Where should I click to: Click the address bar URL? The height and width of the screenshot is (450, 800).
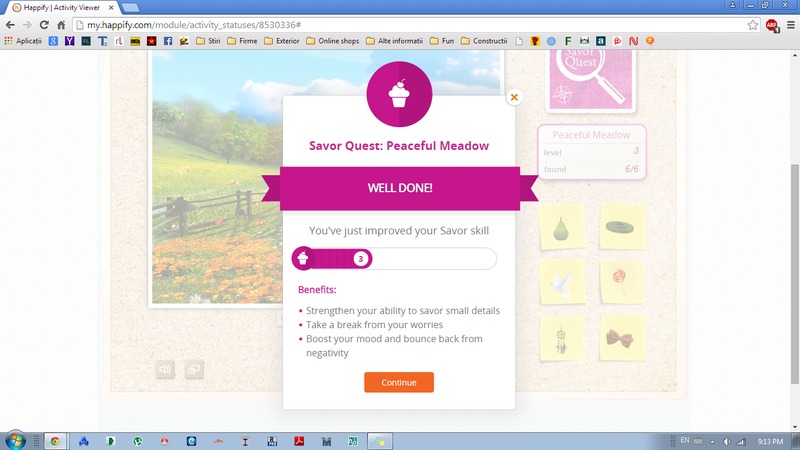point(194,24)
